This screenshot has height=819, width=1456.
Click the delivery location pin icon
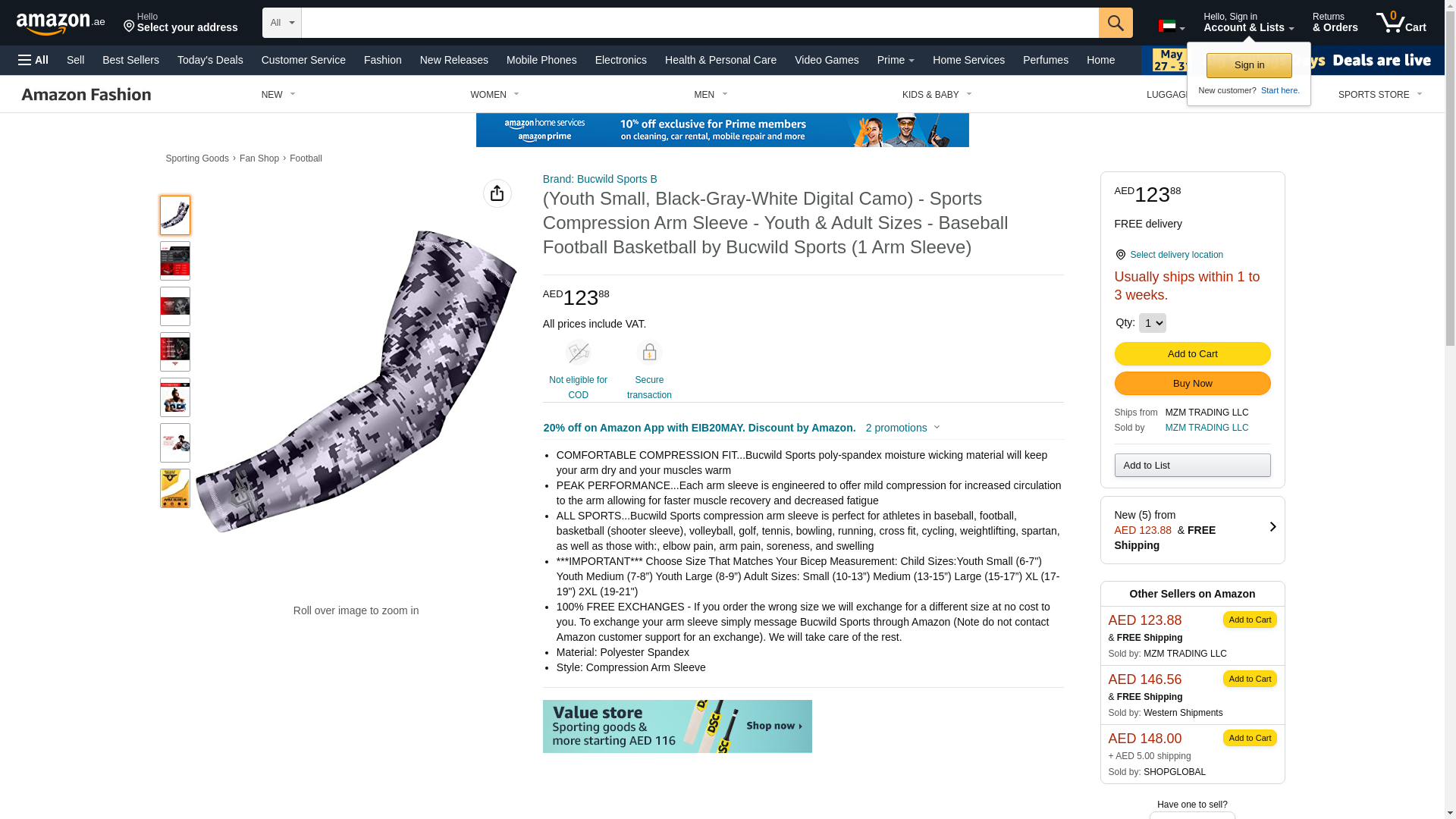1120,255
